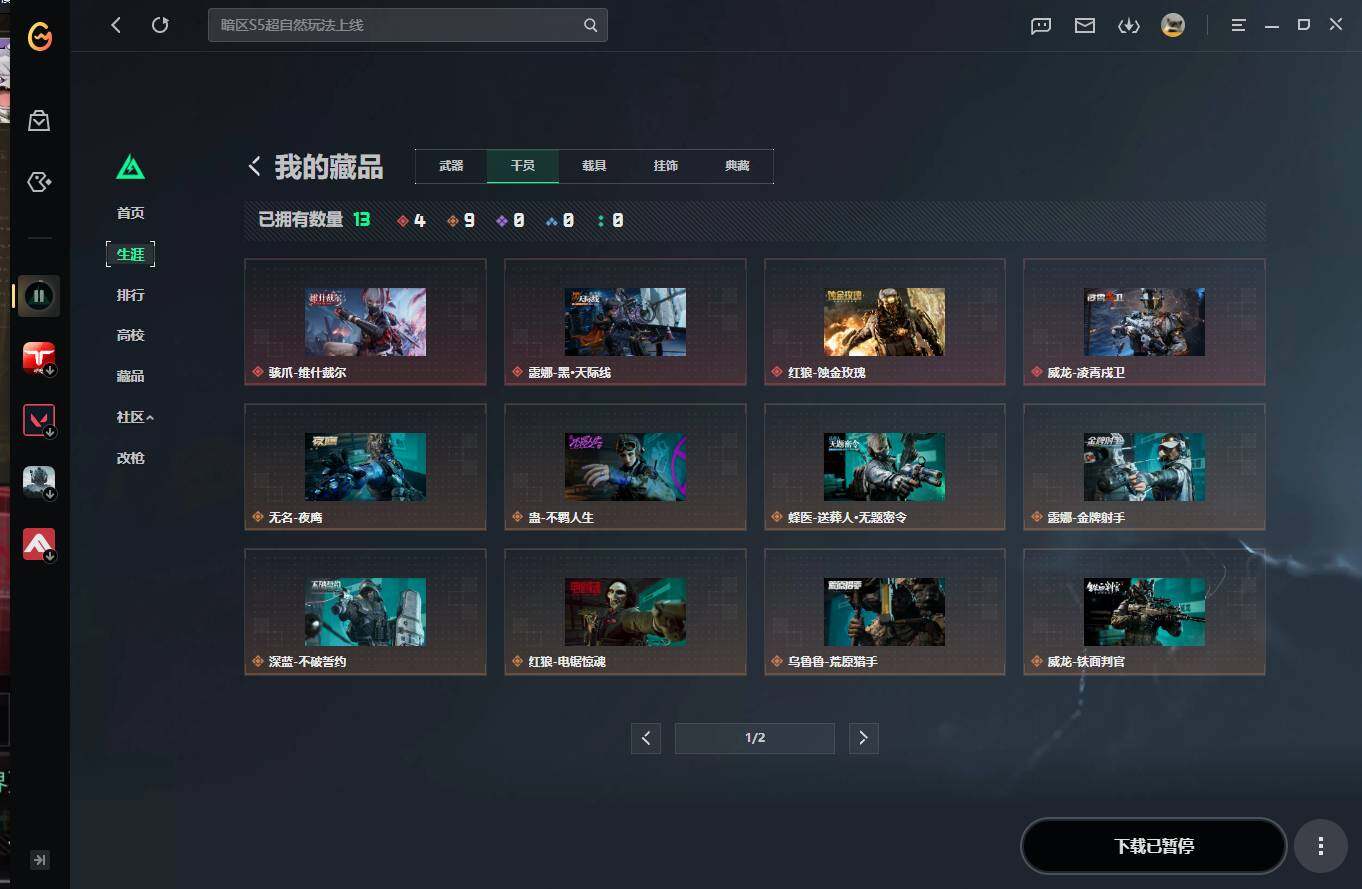
Task: Click the 已拥有数量 13 label
Action: (x=314, y=220)
